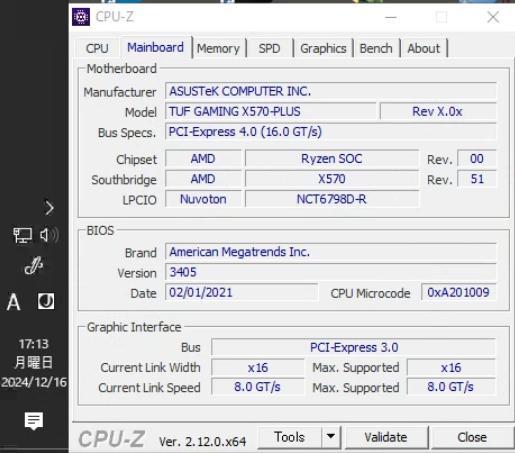Click the Close button at bottom
The width and height of the screenshot is (515, 453).
click(472, 437)
